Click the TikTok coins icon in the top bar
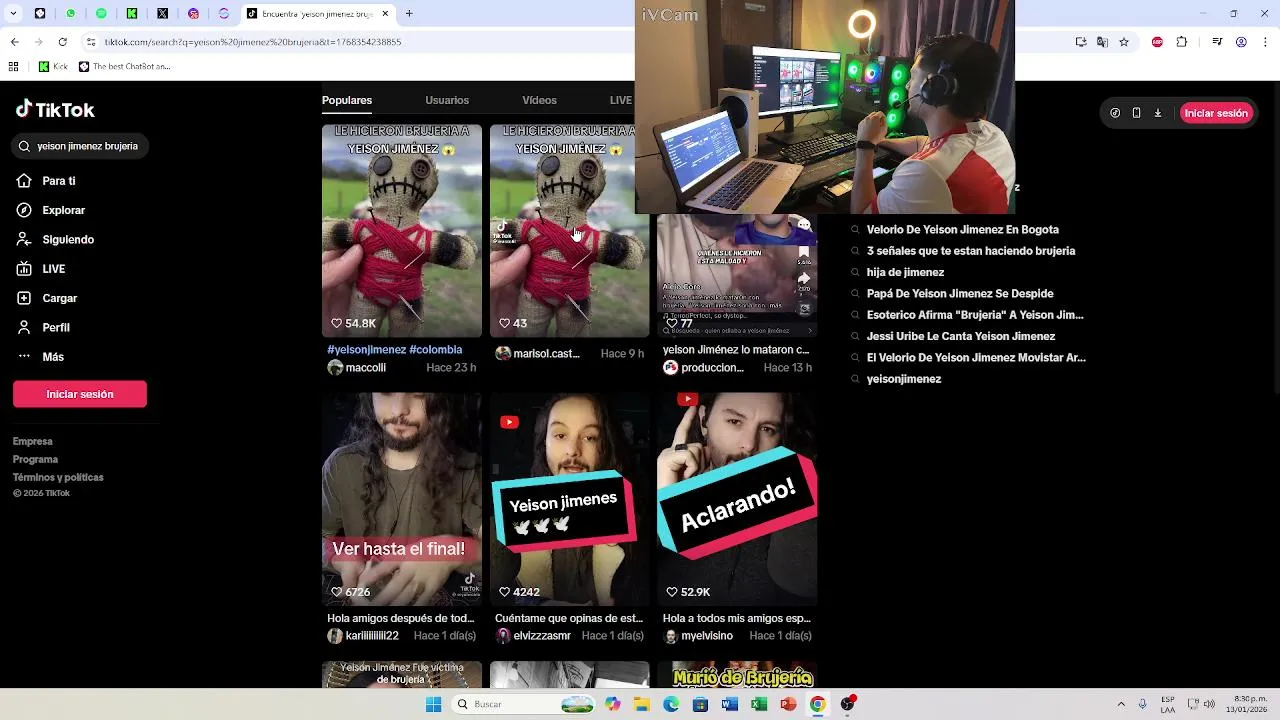This screenshot has height=720, width=1280. 1115,113
